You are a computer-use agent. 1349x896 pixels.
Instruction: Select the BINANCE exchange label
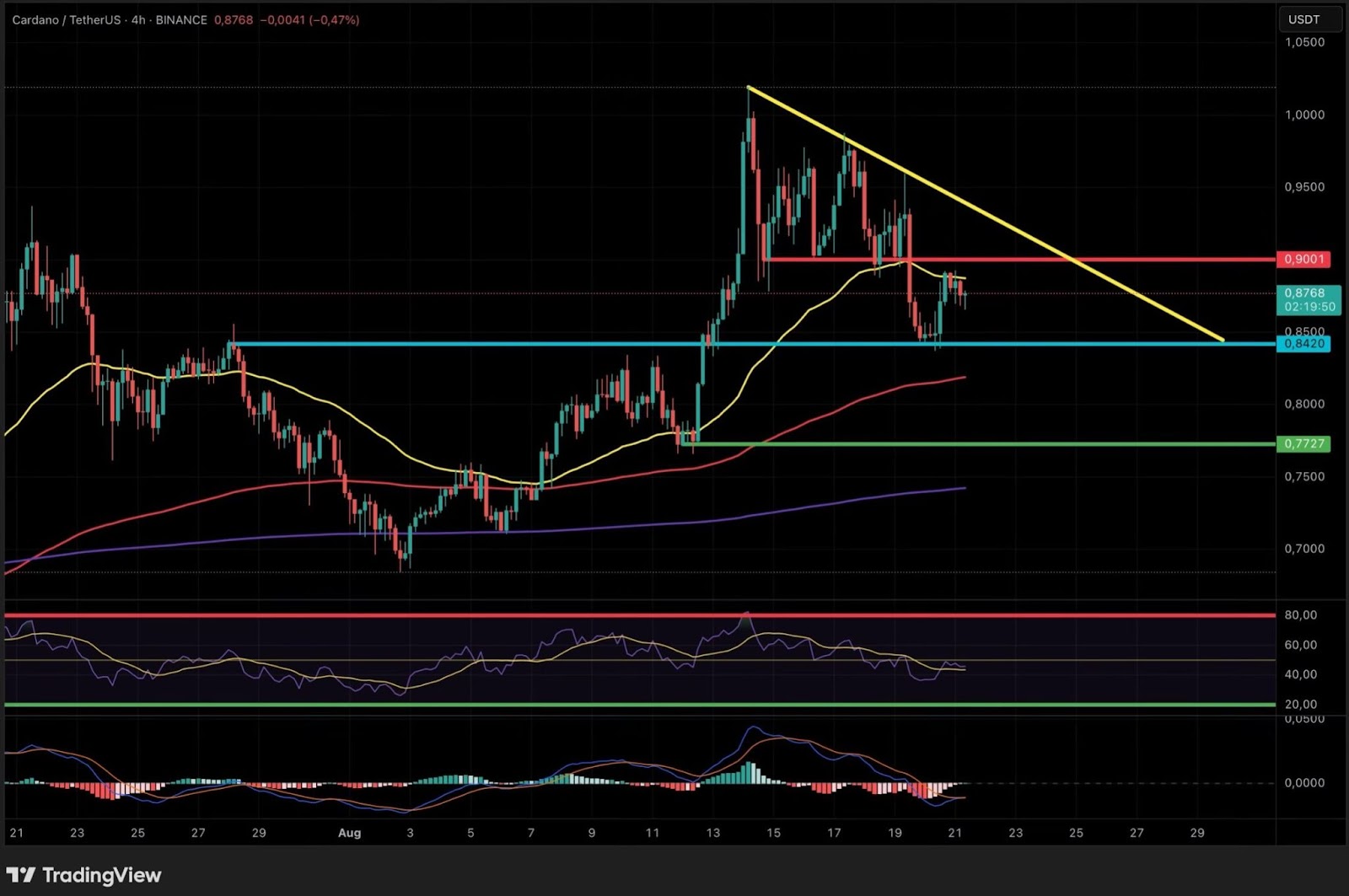point(180,19)
